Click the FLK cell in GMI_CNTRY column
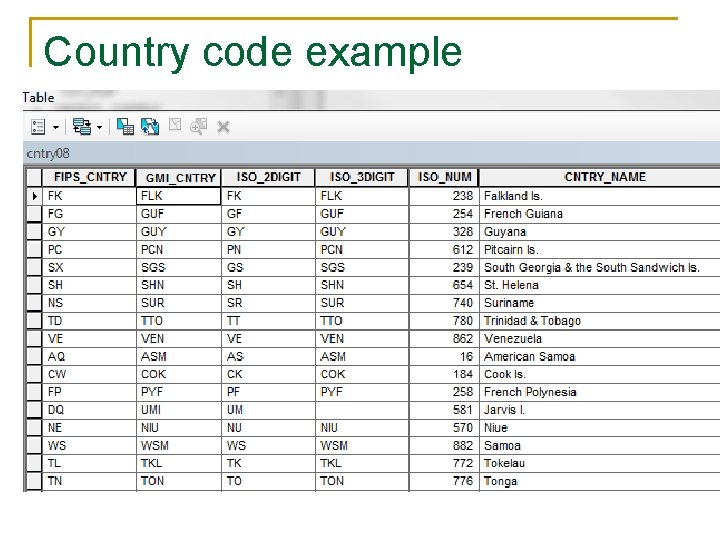This screenshot has width=720, height=540. coord(179,196)
